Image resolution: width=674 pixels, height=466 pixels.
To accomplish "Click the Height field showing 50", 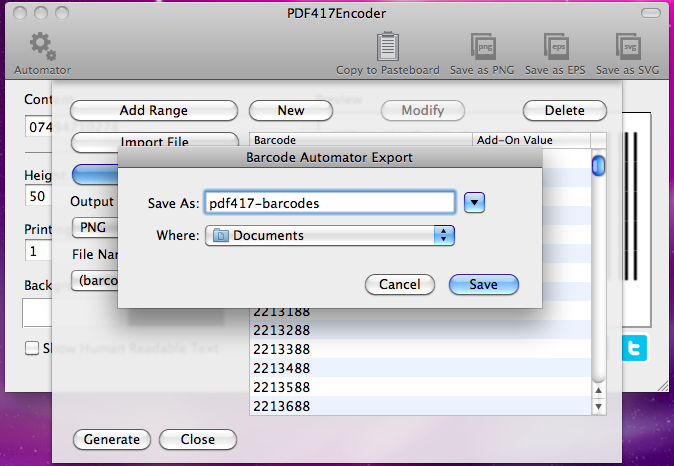I will (38, 196).
